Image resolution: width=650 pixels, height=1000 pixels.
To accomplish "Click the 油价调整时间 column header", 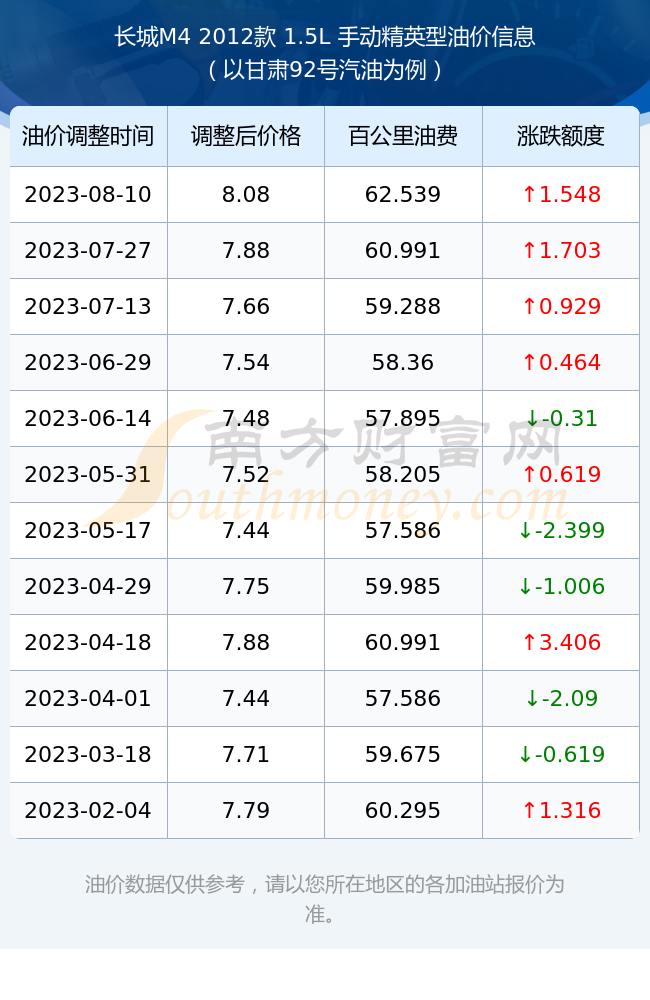I will pyautogui.click(x=89, y=136).
